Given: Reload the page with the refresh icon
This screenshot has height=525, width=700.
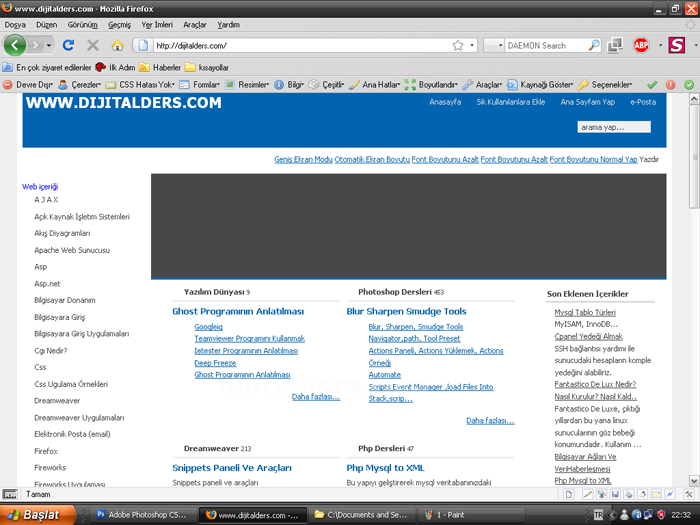Looking at the screenshot, I should click(x=68, y=45).
